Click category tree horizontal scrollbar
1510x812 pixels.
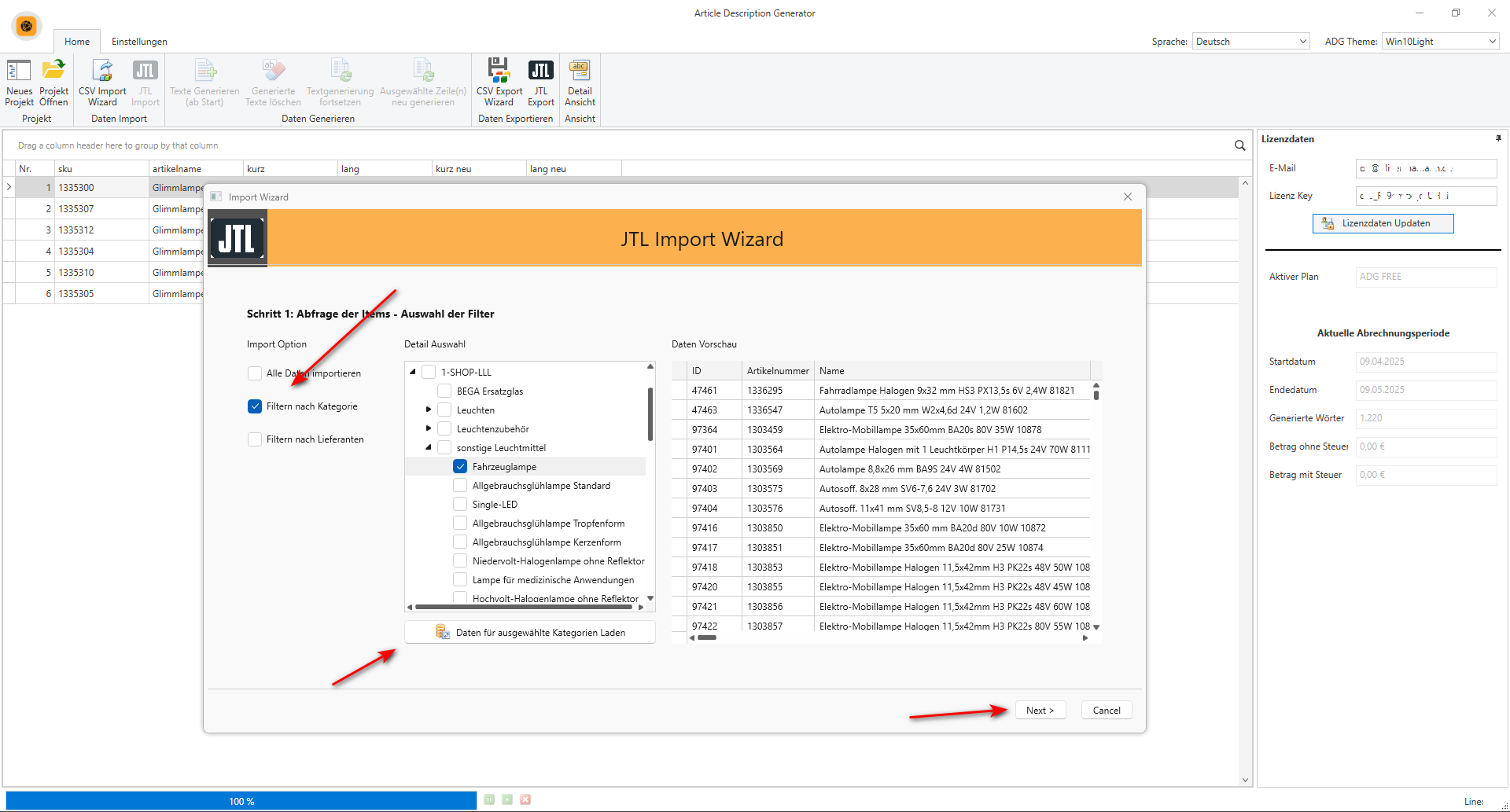coord(525,607)
